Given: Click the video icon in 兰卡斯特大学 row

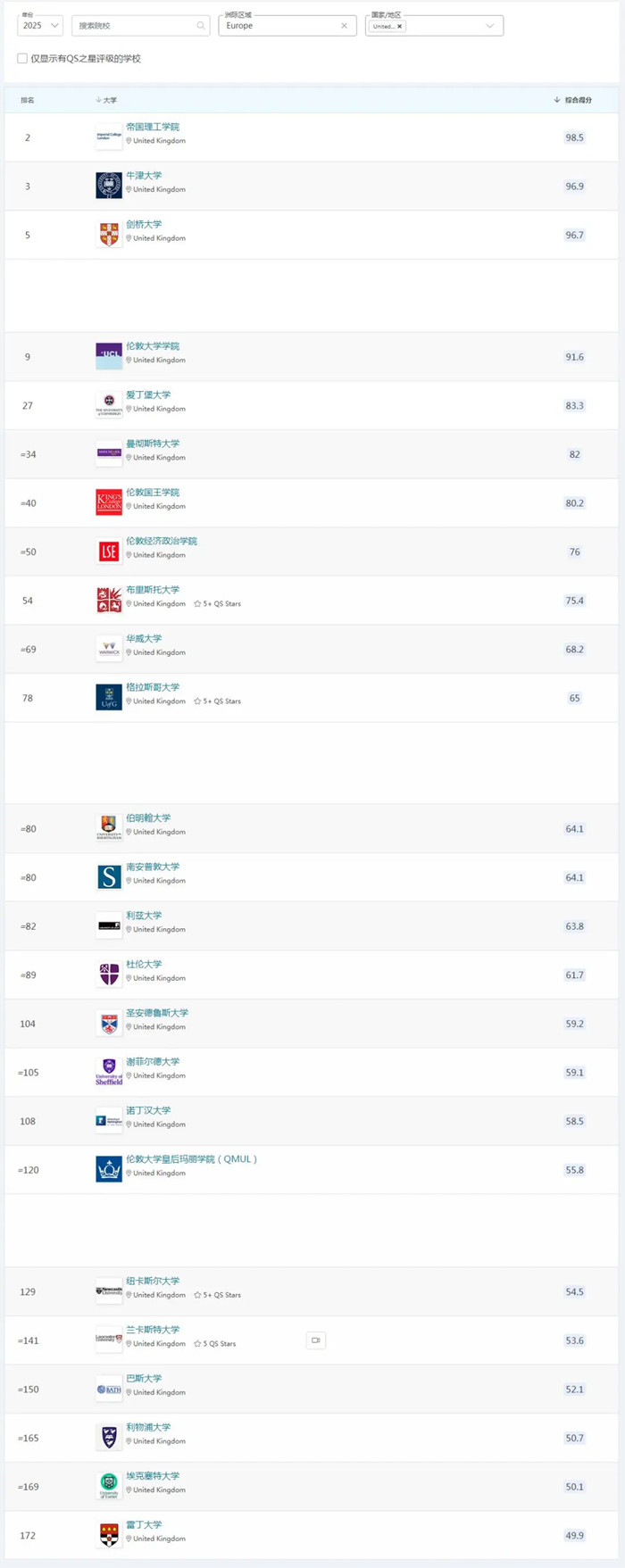Looking at the screenshot, I should coord(316,1340).
